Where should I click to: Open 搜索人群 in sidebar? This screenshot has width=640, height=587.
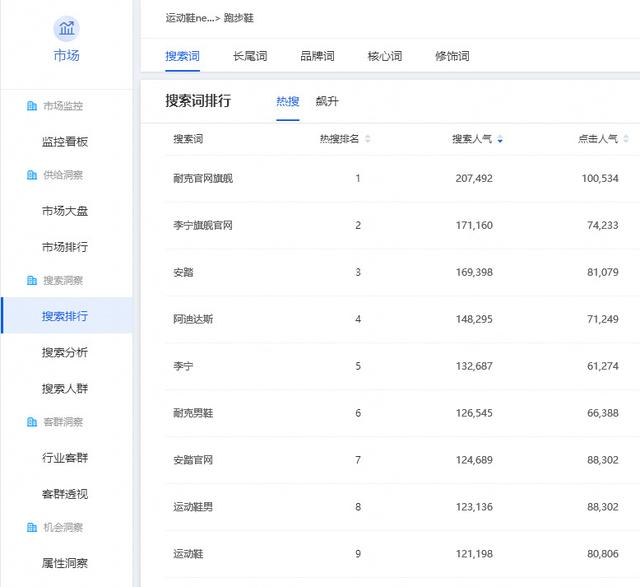click(65, 388)
